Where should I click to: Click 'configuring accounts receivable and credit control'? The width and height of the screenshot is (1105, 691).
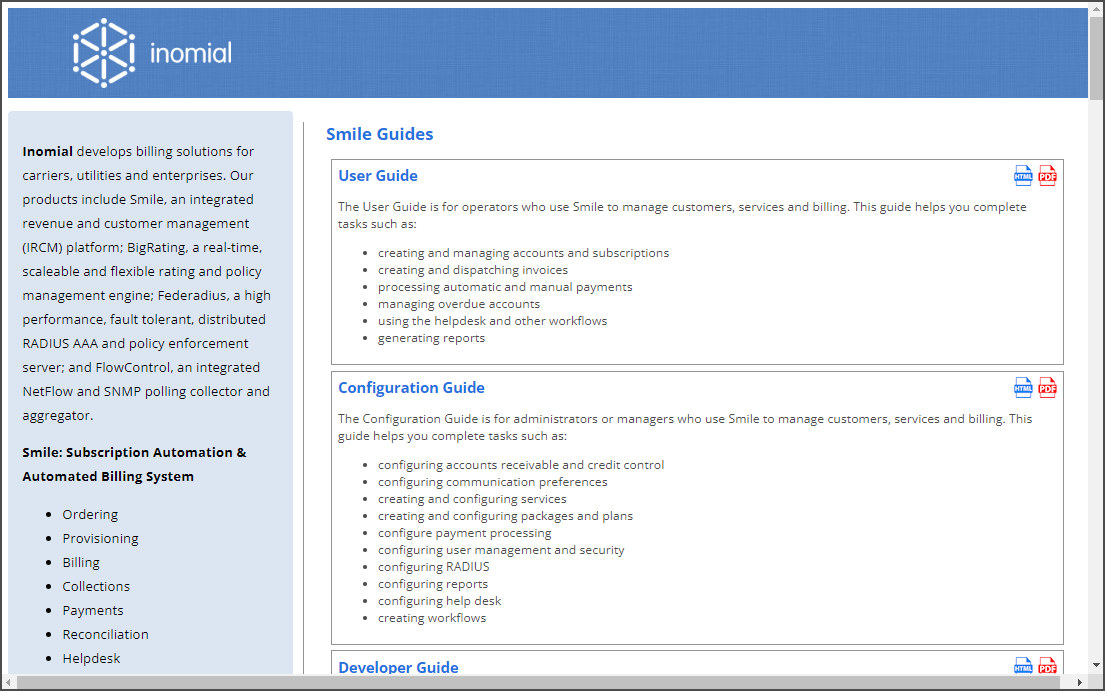(x=521, y=465)
